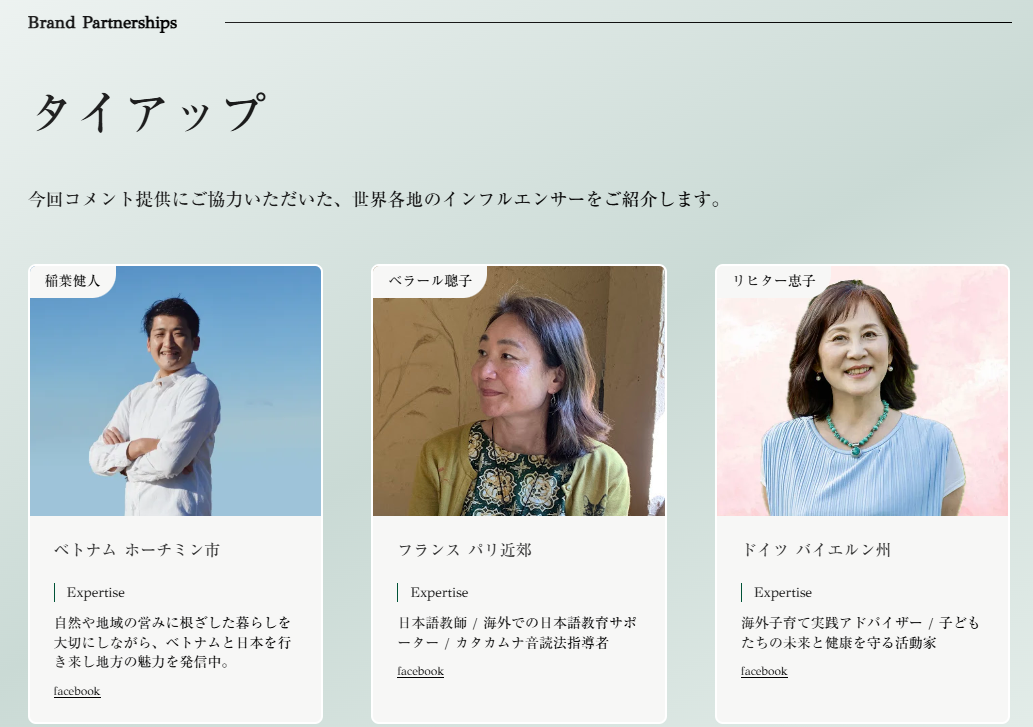Click the Expertise label in the Vietnam card
This screenshot has width=1033, height=727.
pyautogui.click(x=96, y=593)
